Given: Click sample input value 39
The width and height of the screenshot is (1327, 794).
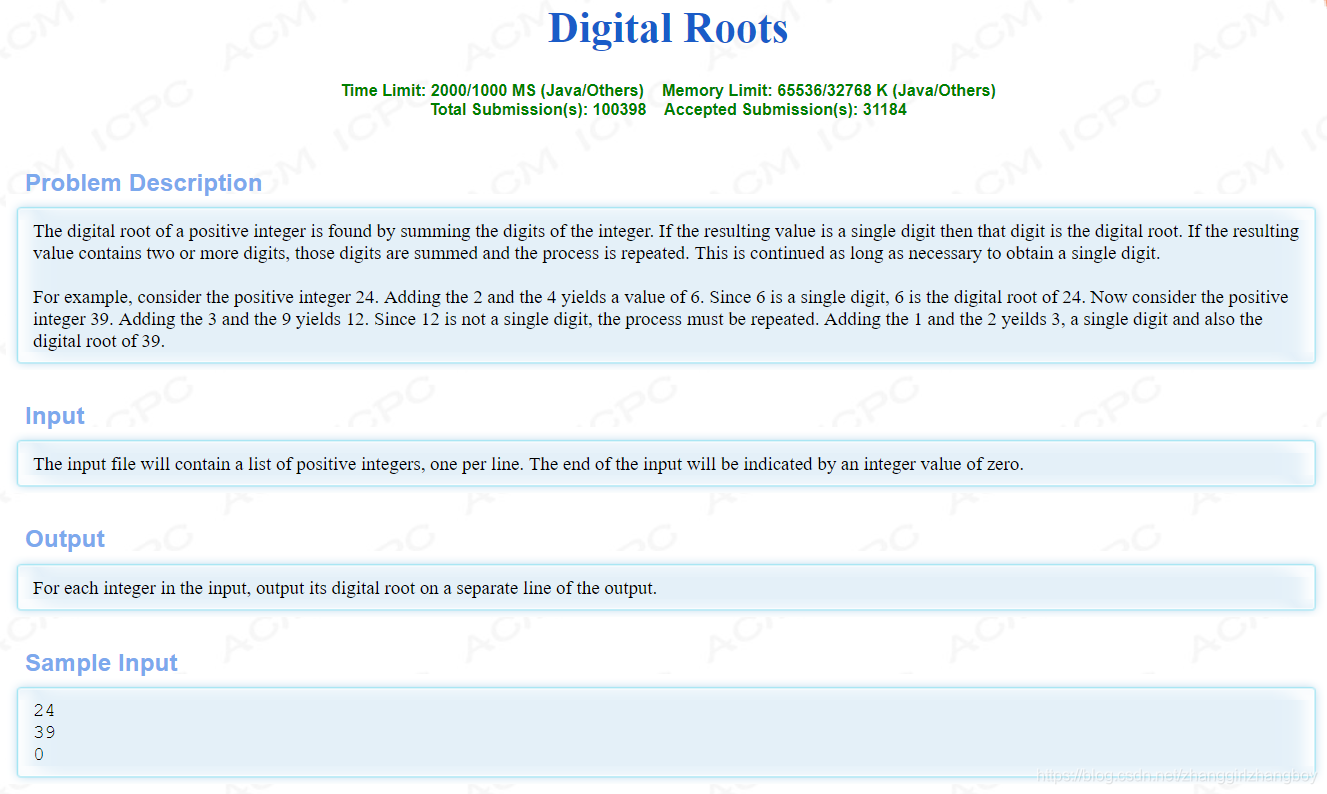Looking at the screenshot, I should [44, 732].
